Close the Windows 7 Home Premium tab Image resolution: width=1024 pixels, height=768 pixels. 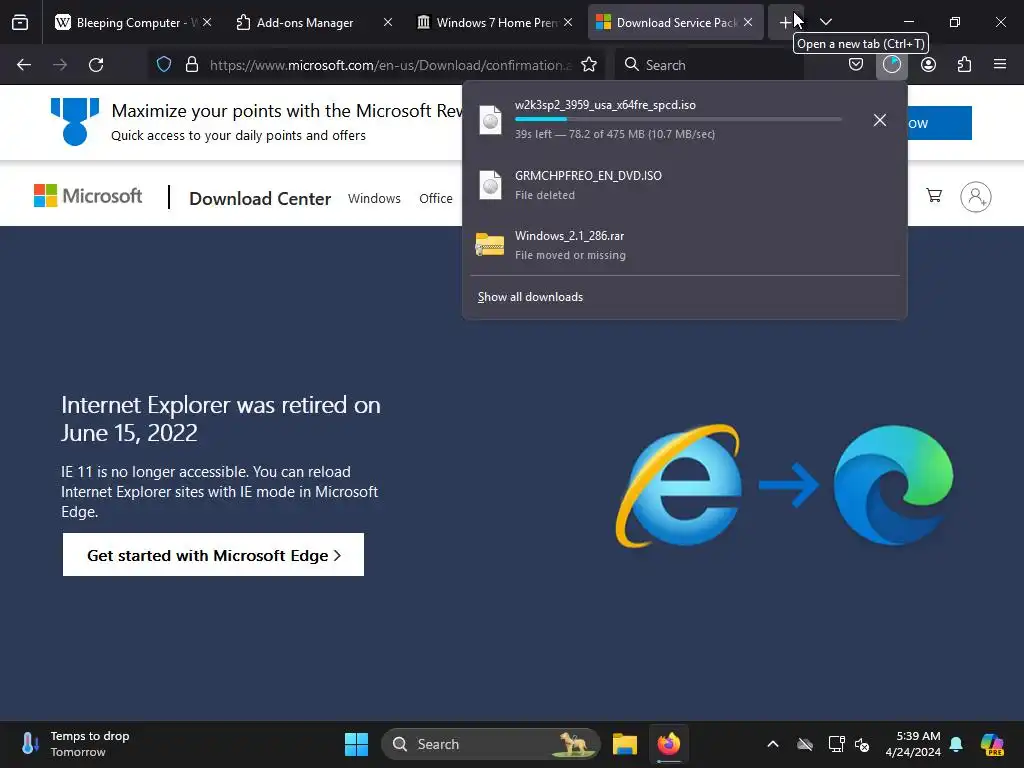568,22
